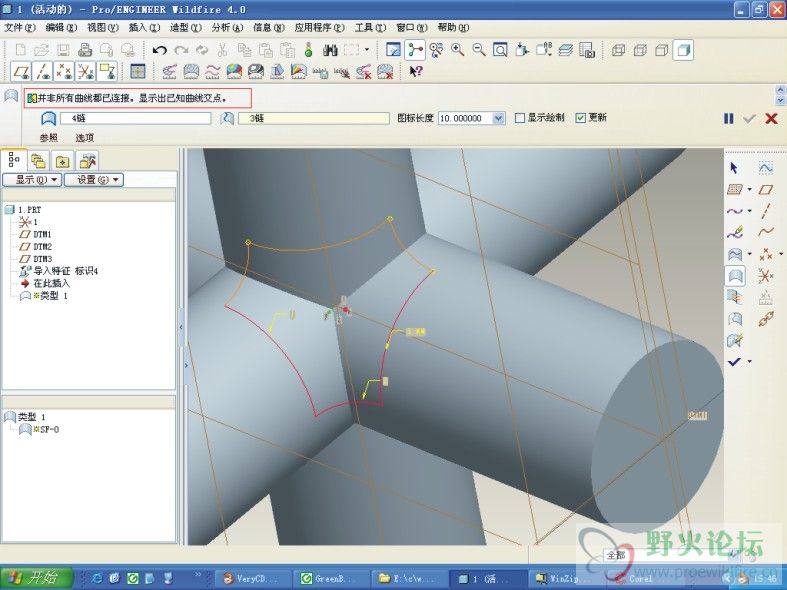Image resolution: width=787 pixels, height=590 pixels.
Task: Expand the curve-on-surface tool dropdown arrow
Action: [749, 254]
